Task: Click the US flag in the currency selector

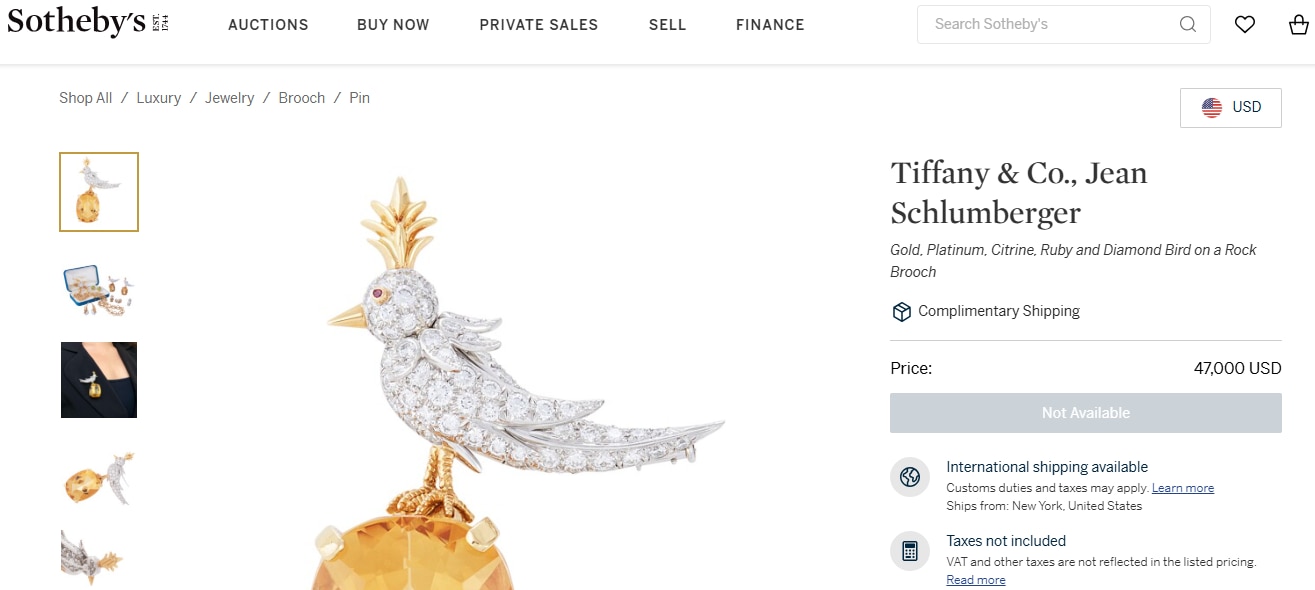Action: pos(1212,107)
